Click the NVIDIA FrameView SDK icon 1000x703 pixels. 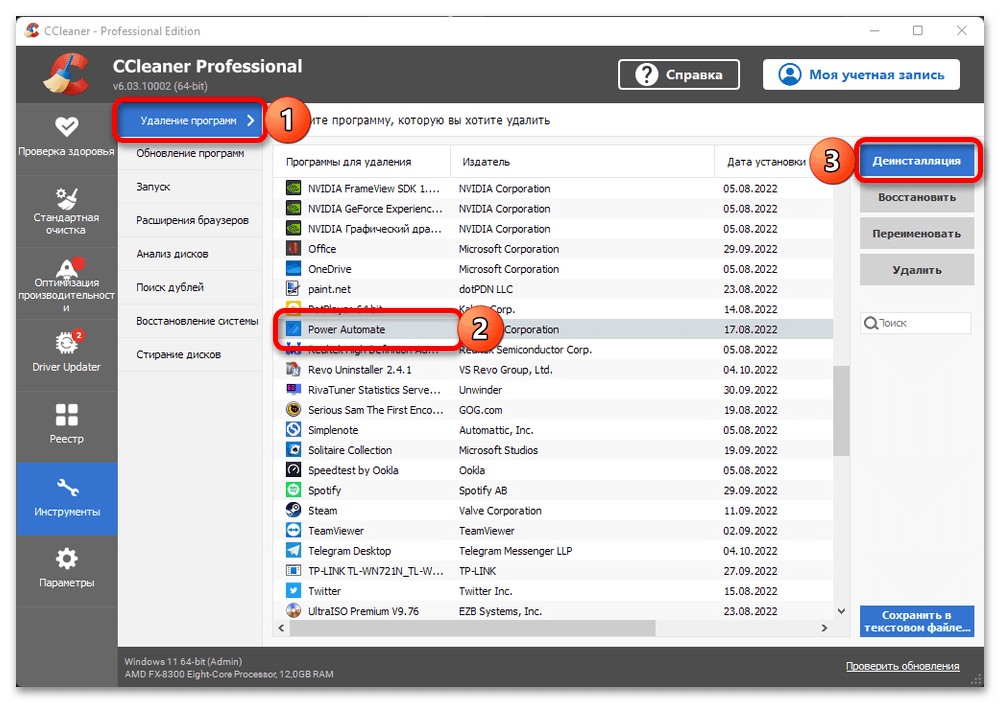tap(293, 188)
